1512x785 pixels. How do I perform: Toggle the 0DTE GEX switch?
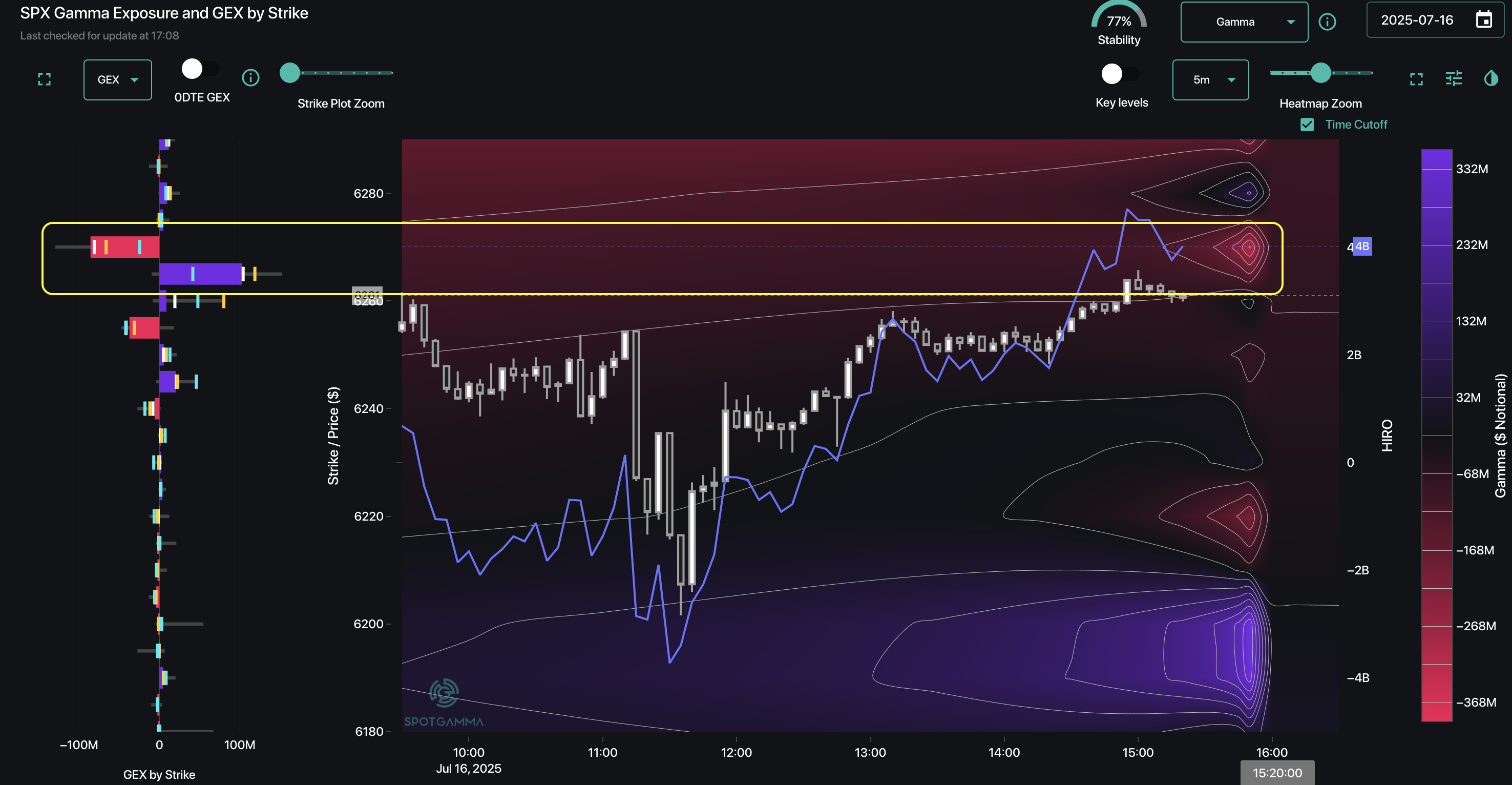click(200, 69)
